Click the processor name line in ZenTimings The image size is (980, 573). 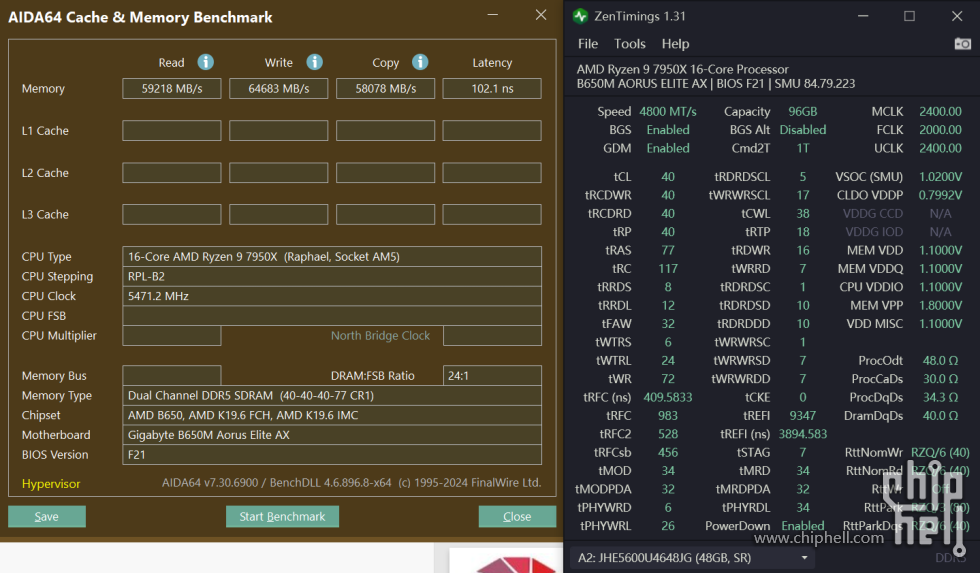pyautogui.click(x=682, y=69)
